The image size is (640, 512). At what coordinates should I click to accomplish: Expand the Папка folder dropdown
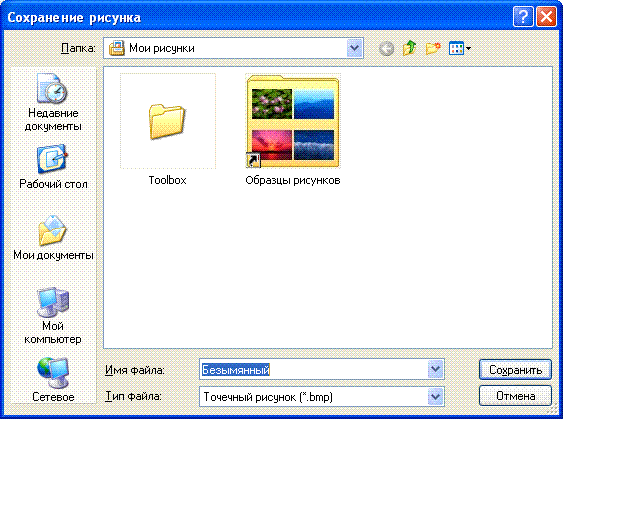point(355,48)
